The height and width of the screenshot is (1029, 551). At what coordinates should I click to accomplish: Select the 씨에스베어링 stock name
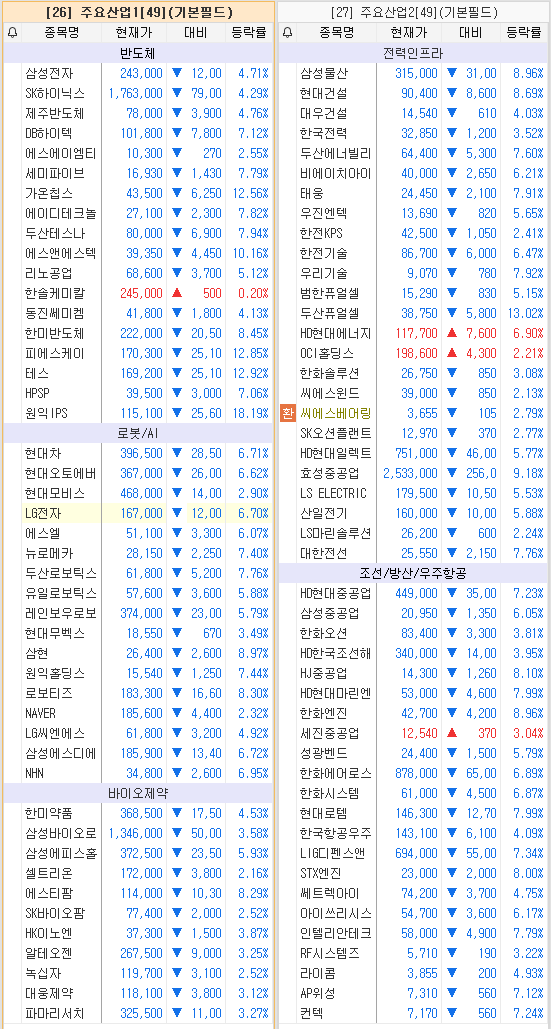click(x=335, y=413)
